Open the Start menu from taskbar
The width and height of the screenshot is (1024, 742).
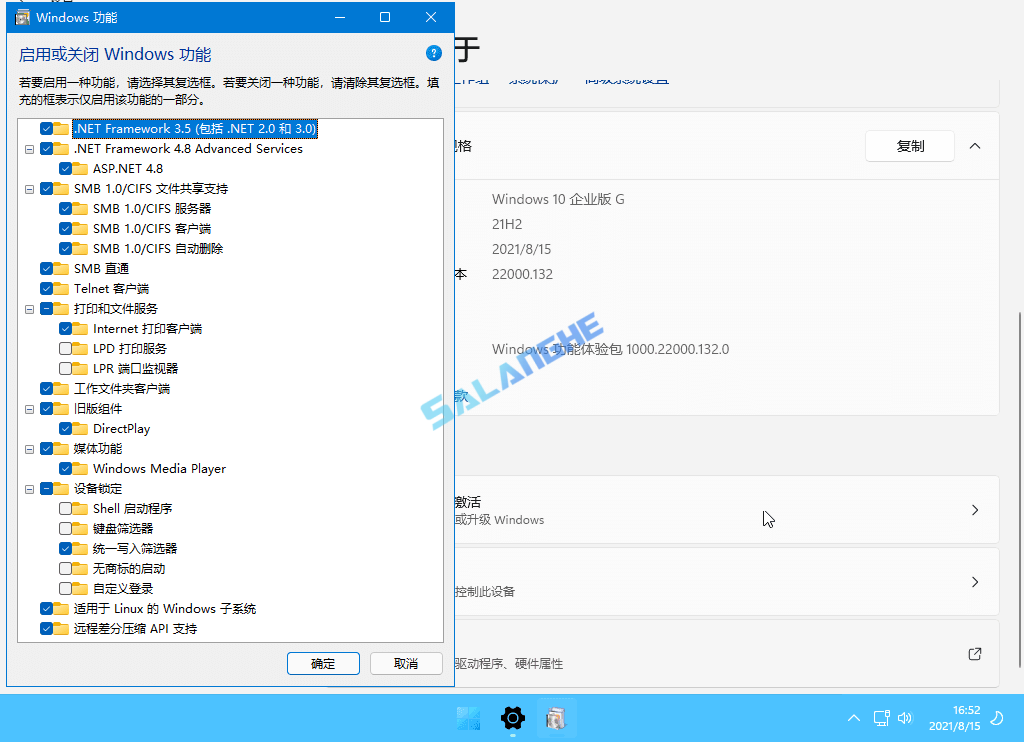pos(468,718)
